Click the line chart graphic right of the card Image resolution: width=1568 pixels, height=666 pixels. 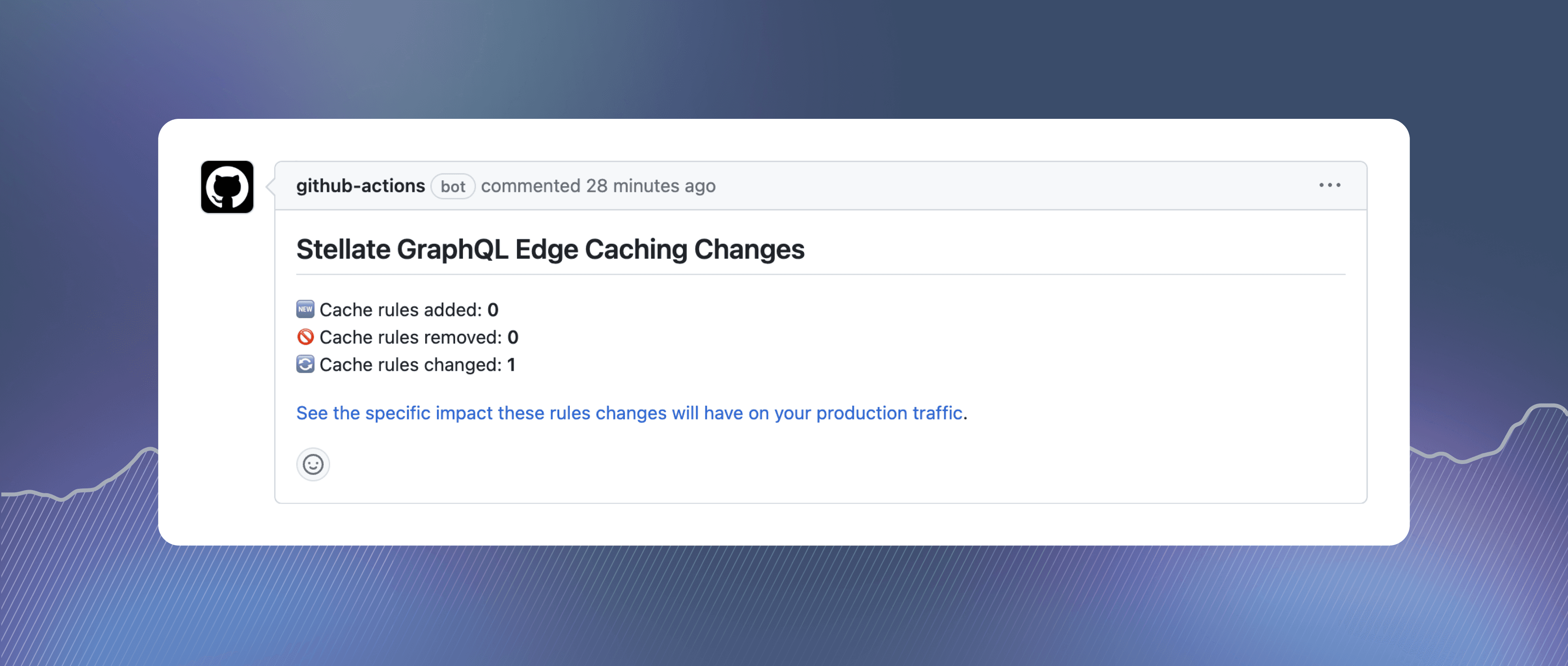pyautogui.click(x=1491, y=444)
